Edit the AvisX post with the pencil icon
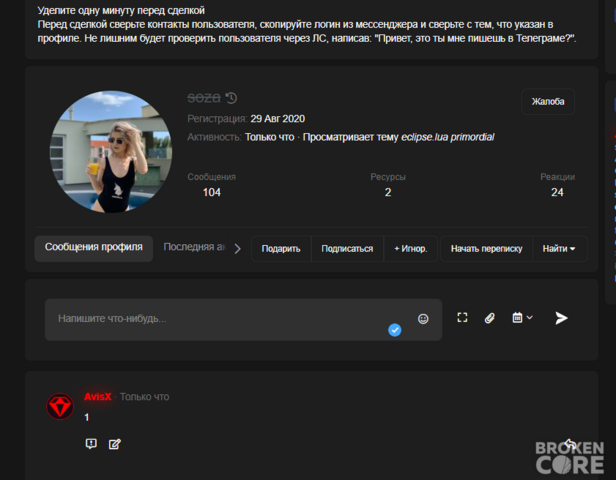Screen dimensions: 616x480 (x=115, y=444)
